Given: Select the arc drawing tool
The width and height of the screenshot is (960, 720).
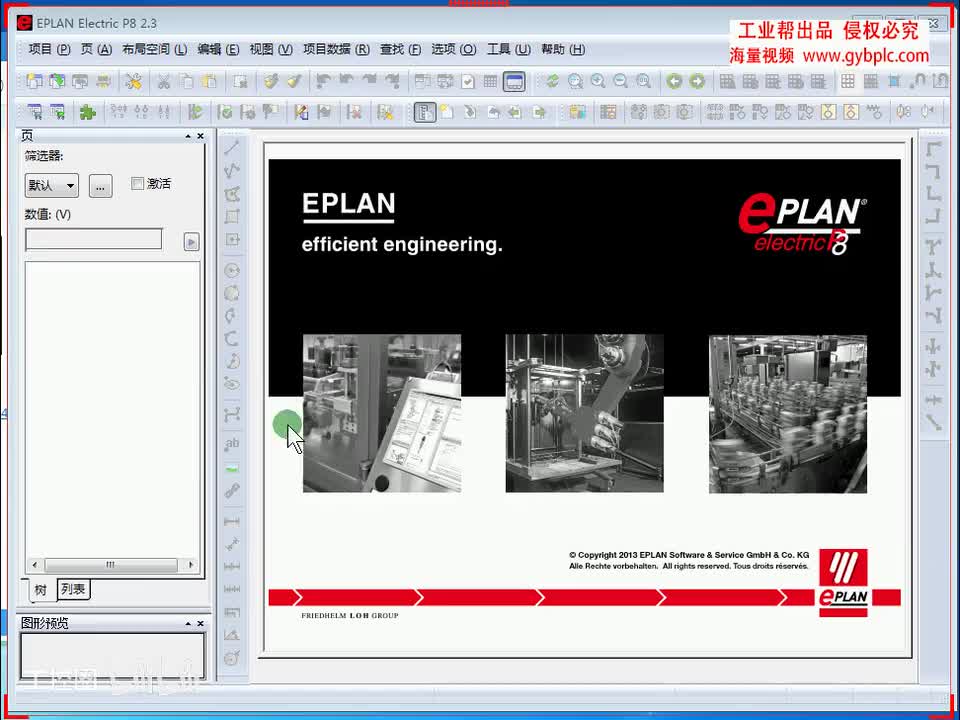Looking at the screenshot, I should (x=232, y=339).
